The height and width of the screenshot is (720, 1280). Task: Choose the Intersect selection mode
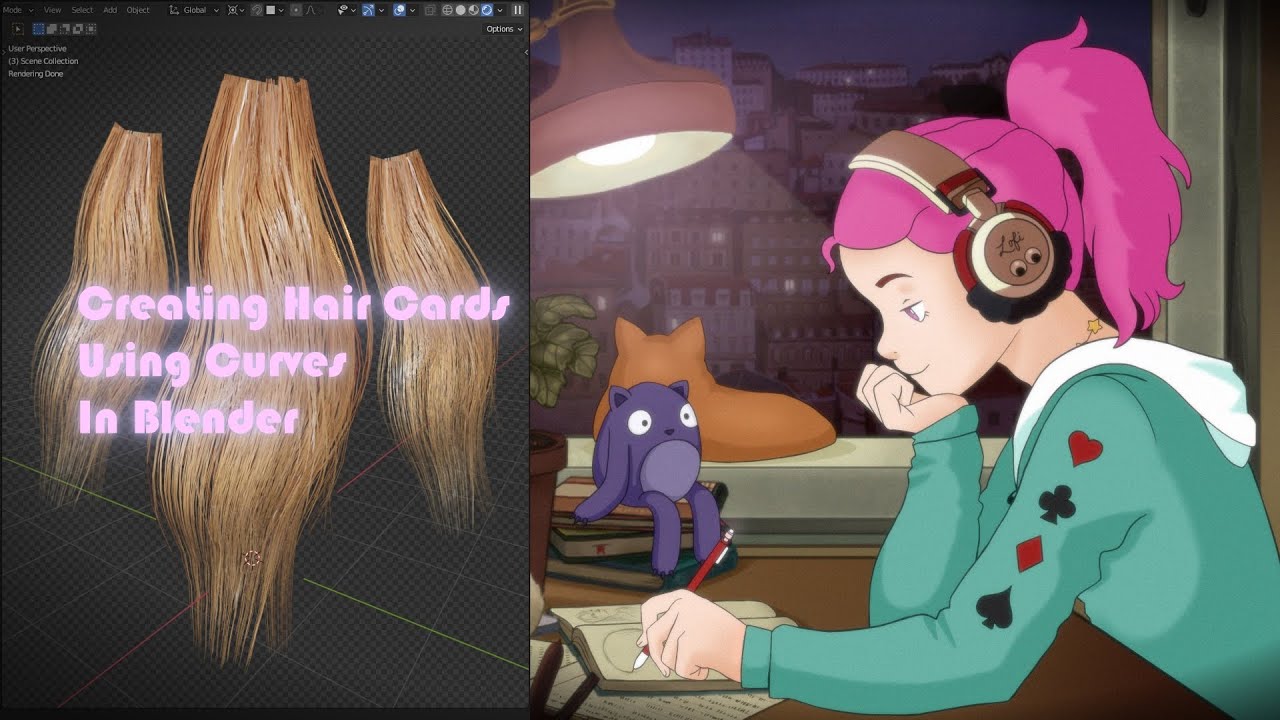91,28
